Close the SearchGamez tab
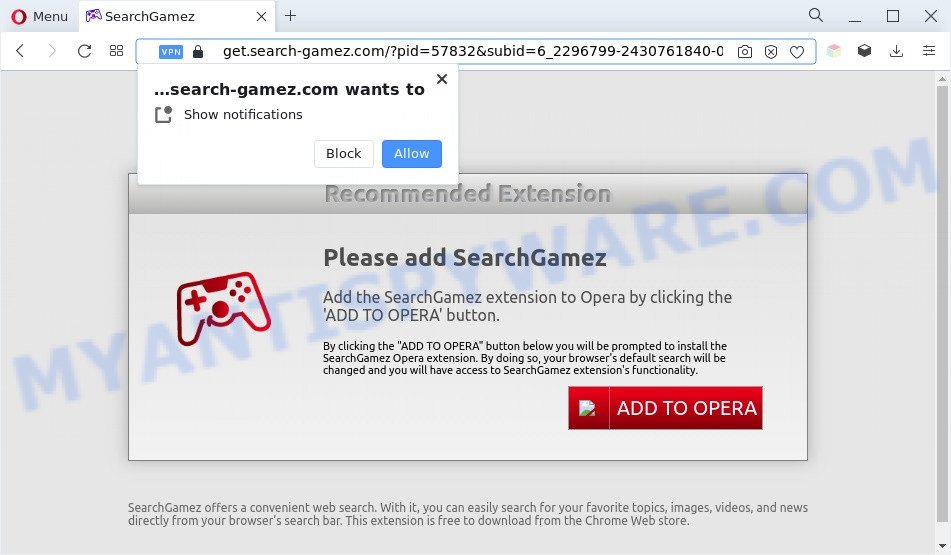This screenshot has height=555, width=951. [261, 16]
